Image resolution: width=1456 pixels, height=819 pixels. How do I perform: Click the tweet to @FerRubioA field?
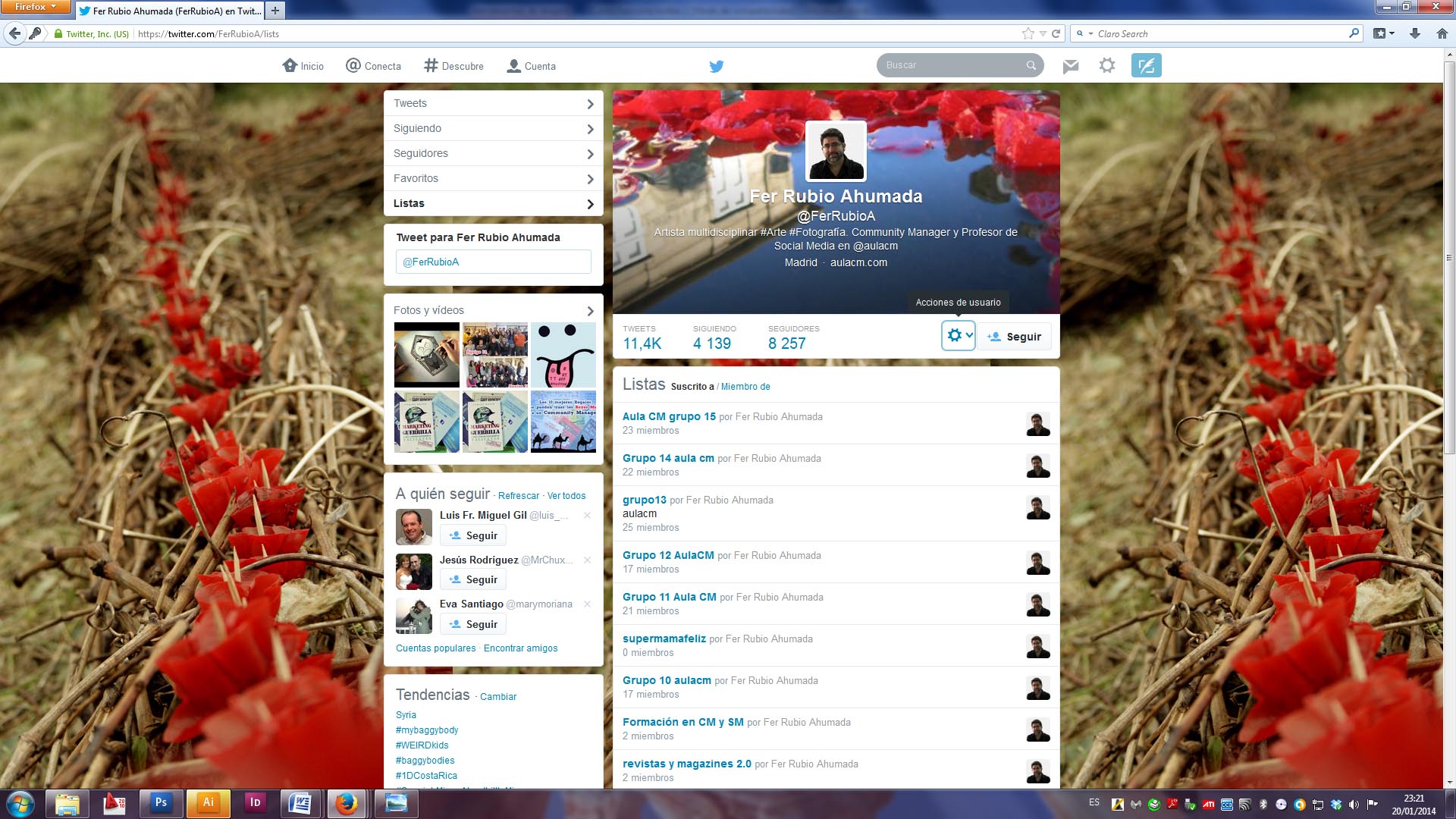click(x=493, y=262)
